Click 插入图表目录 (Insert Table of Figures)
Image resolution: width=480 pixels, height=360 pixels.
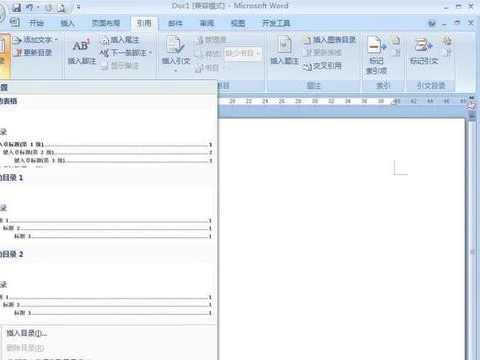[x=329, y=40]
